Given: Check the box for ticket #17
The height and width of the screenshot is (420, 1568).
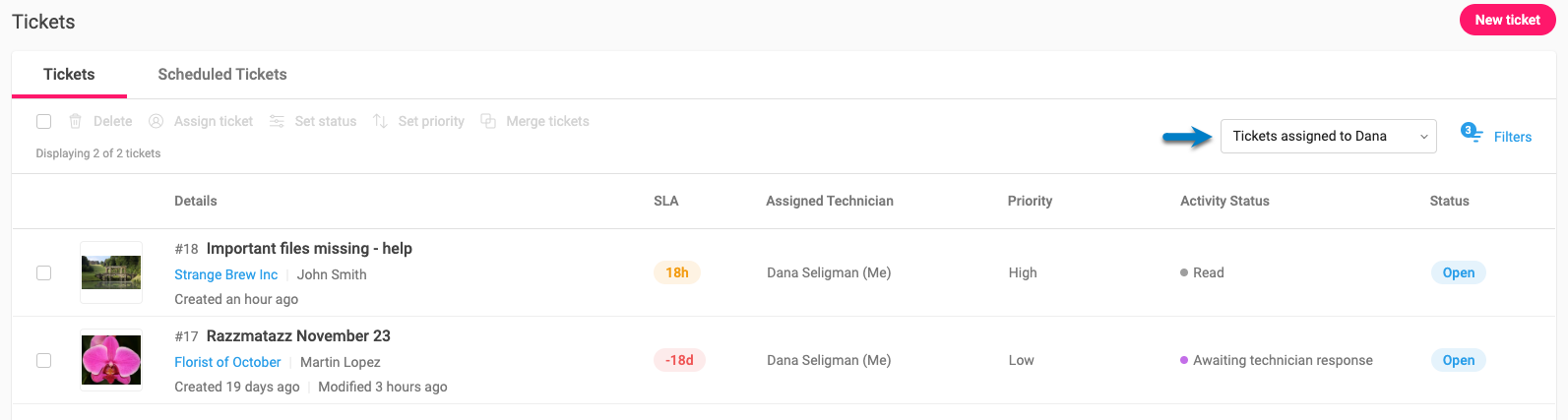Looking at the screenshot, I should click(43, 360).
